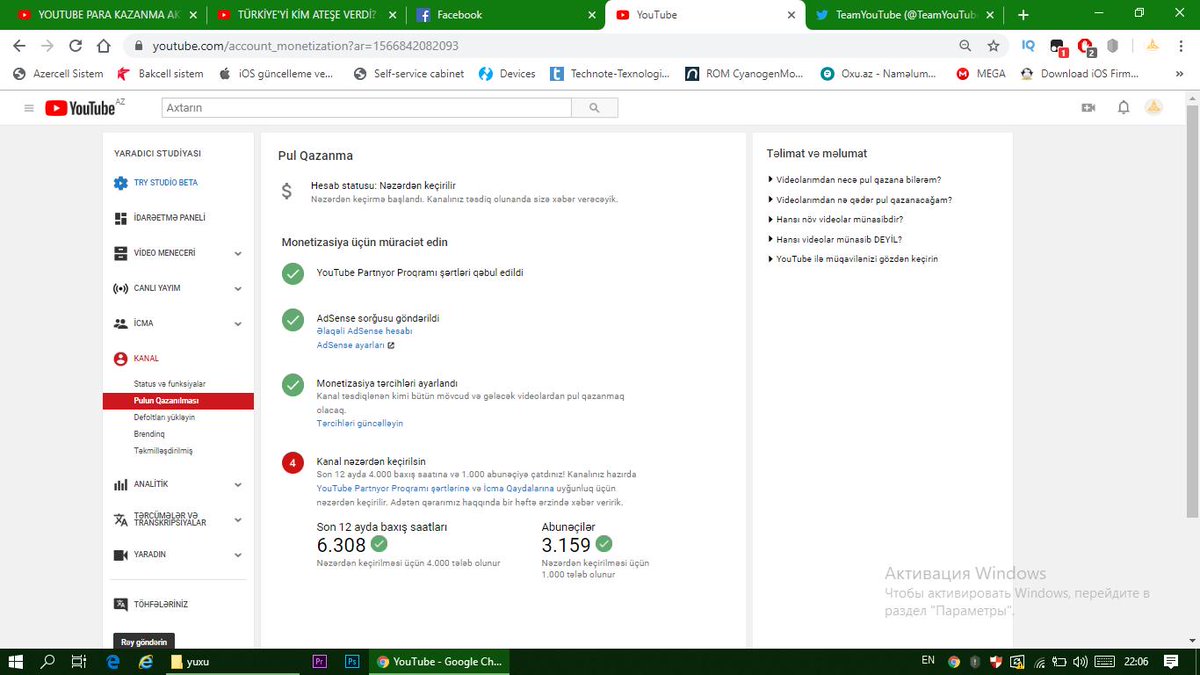
Task: Expand 'Hansı videolar münasib DEYİL?' help item
Action: pyautogui.click(x=839, y=239)
